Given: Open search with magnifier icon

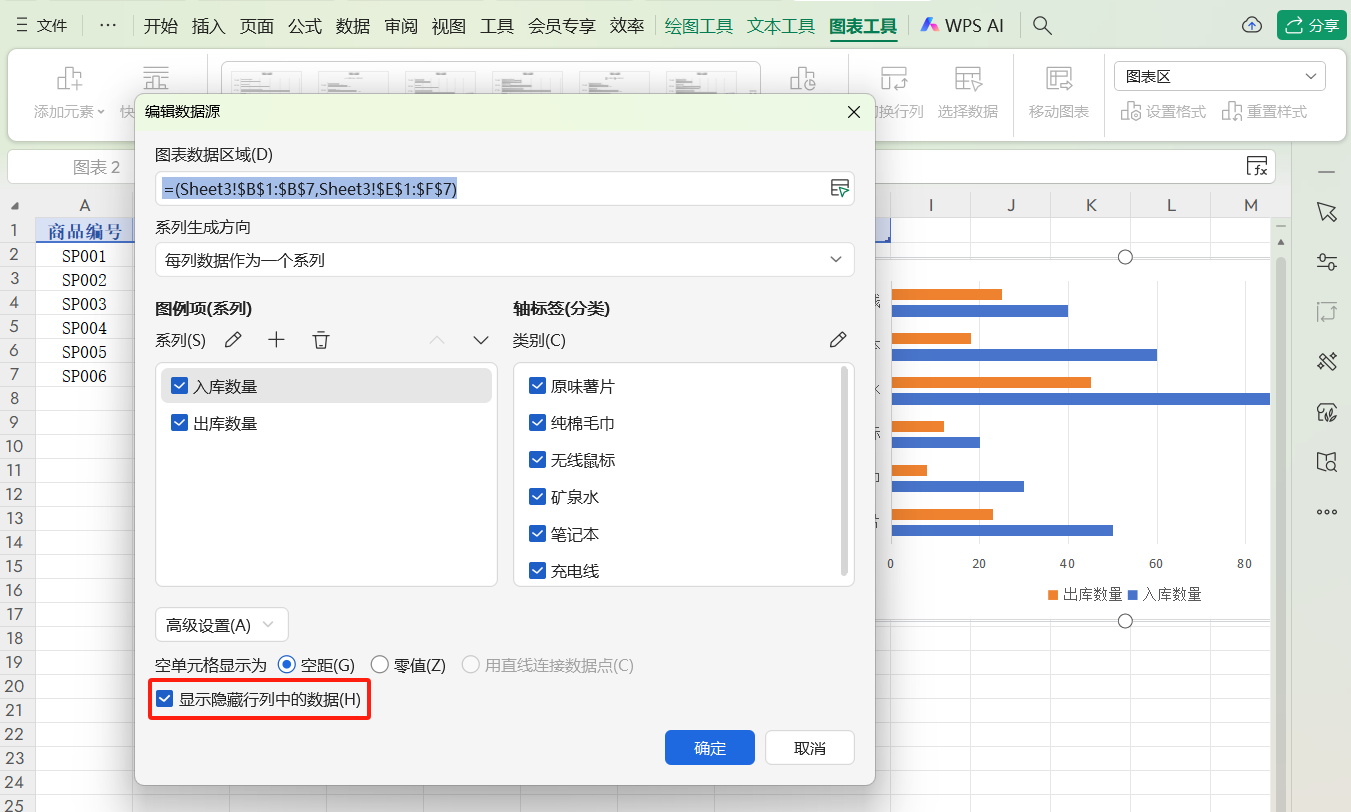Looking at the screenshot, I should (x=1042, y=26).
